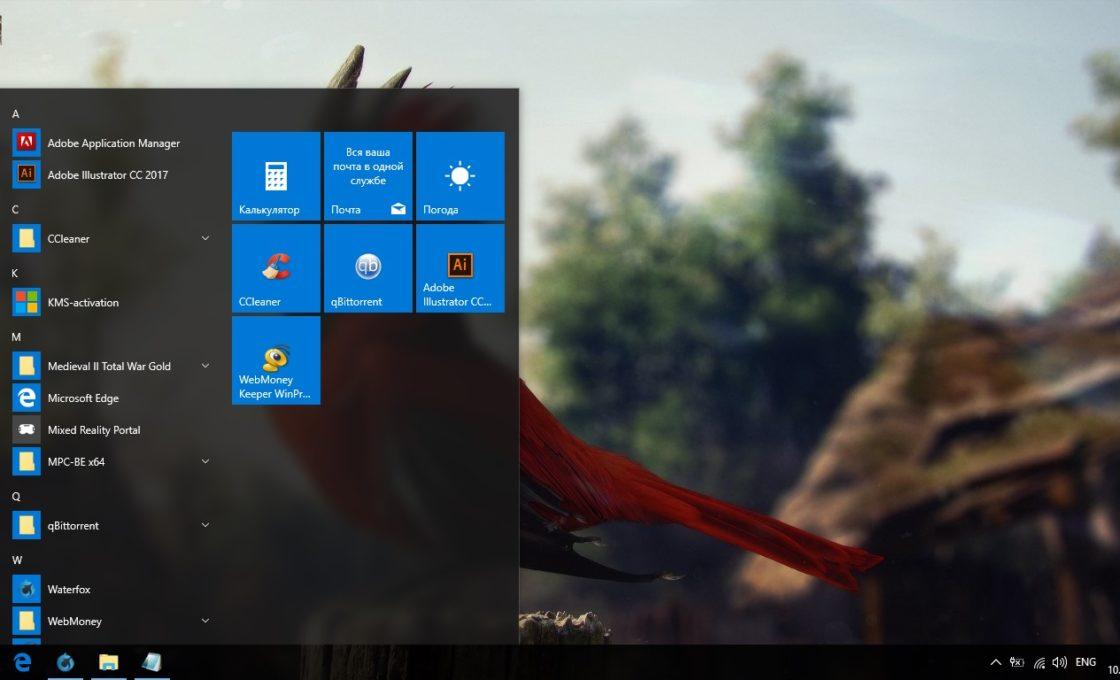The height and width of the screenshot is (680, 1120).
Task: Click the letter C section header
Action: (x=16, y=209)
